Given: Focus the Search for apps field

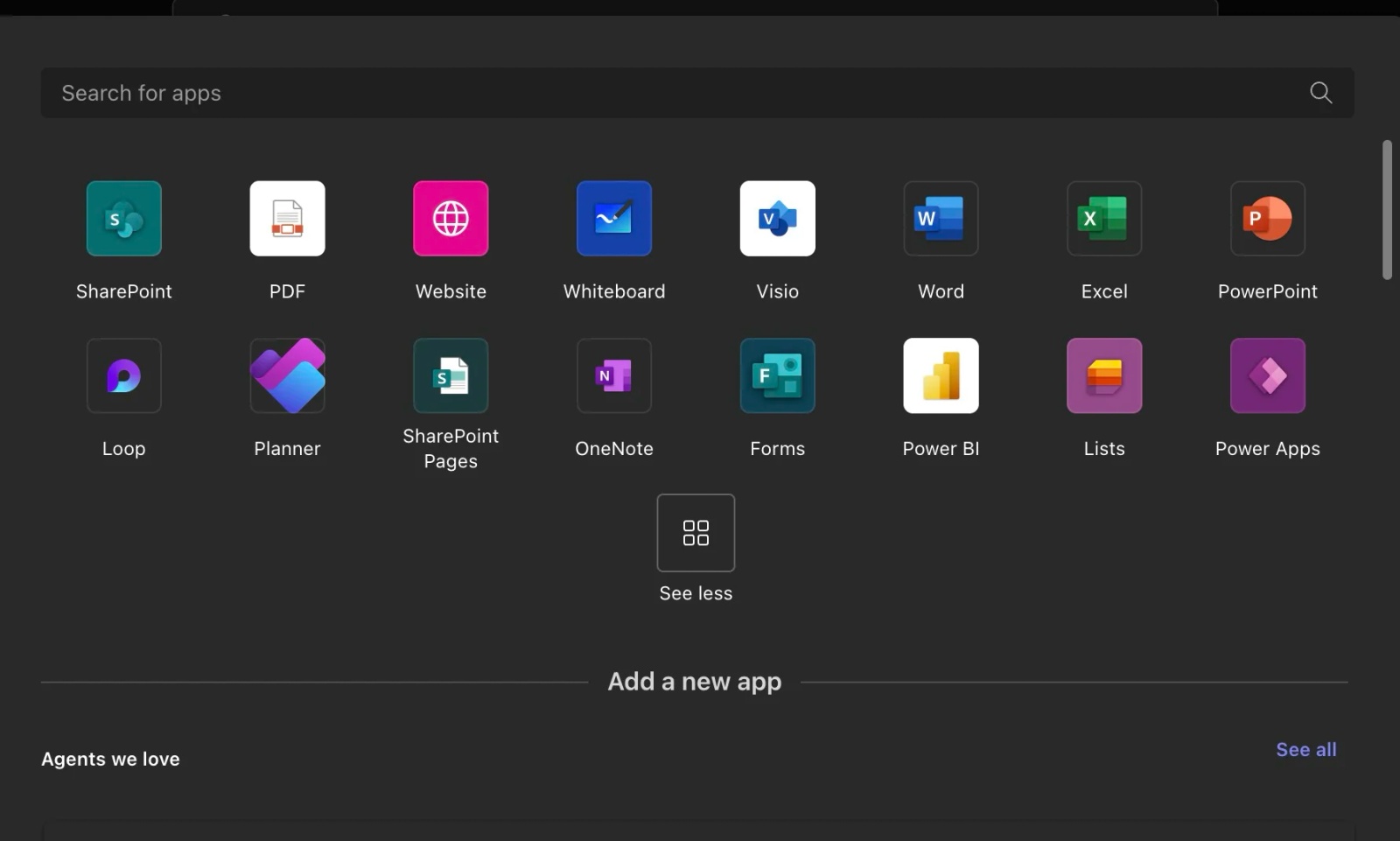Looking at the screenshot, I should 697,93.
